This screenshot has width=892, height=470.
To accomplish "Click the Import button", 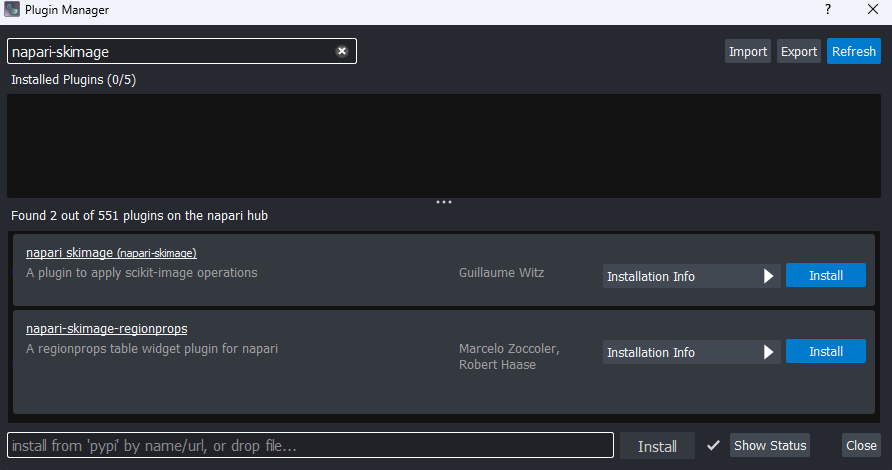I will [x=748, y=51].
